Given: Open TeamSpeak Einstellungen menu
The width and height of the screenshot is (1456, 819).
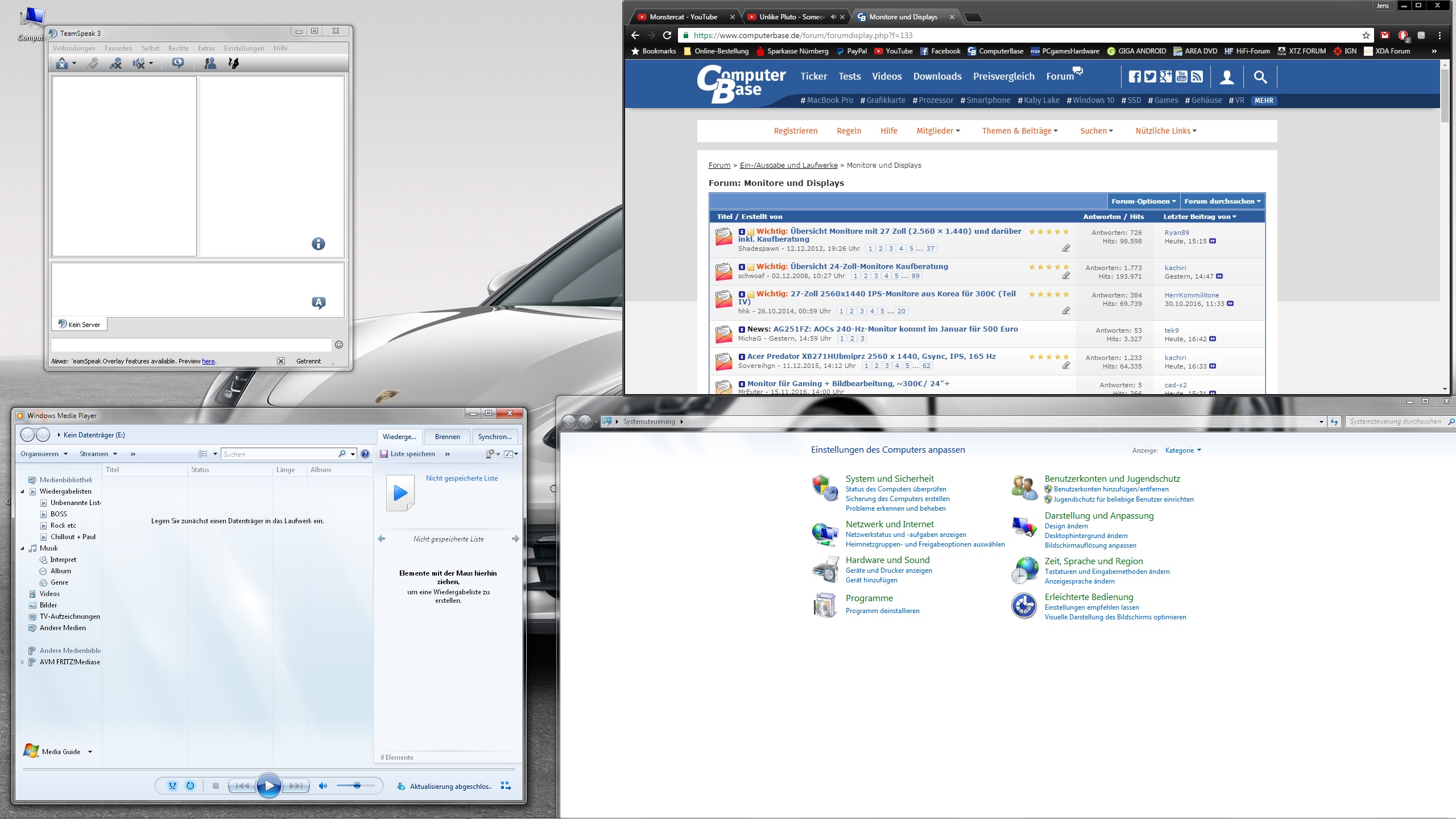Looking at the screenshot, I should [x=244, y=48].
